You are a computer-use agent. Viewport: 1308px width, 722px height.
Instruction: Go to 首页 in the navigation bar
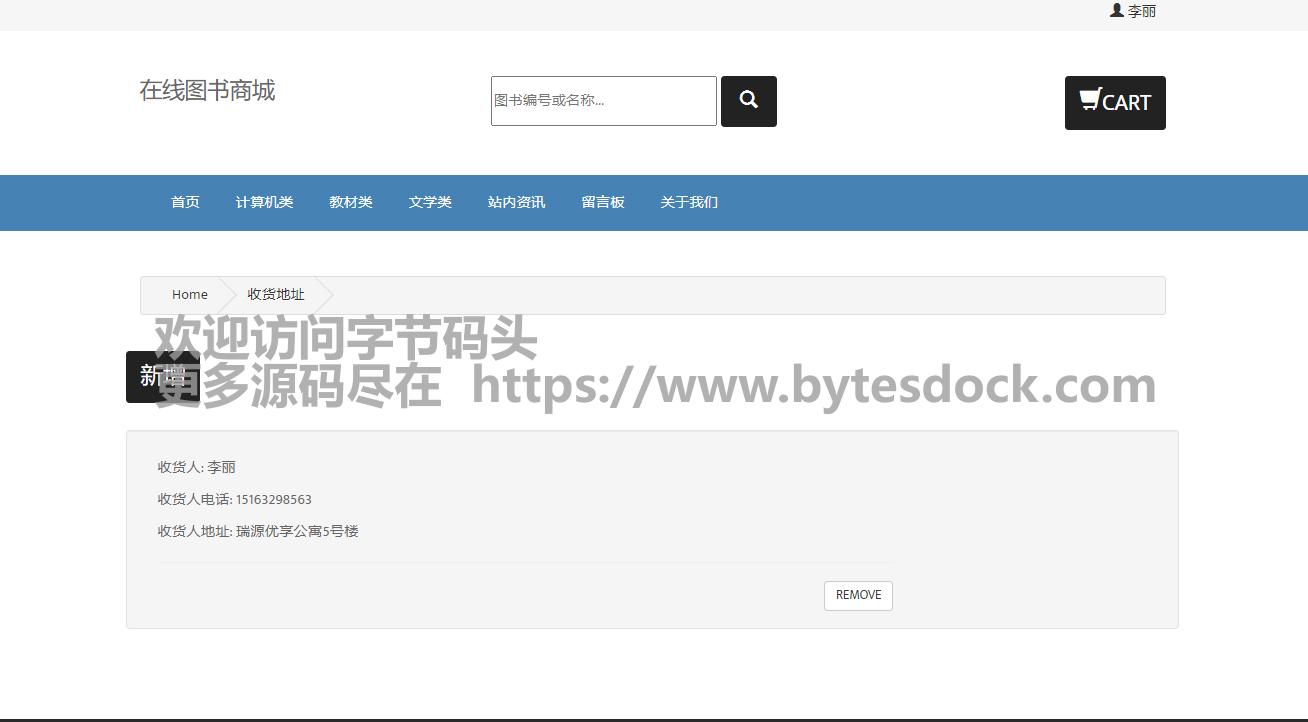pos(185,202)
